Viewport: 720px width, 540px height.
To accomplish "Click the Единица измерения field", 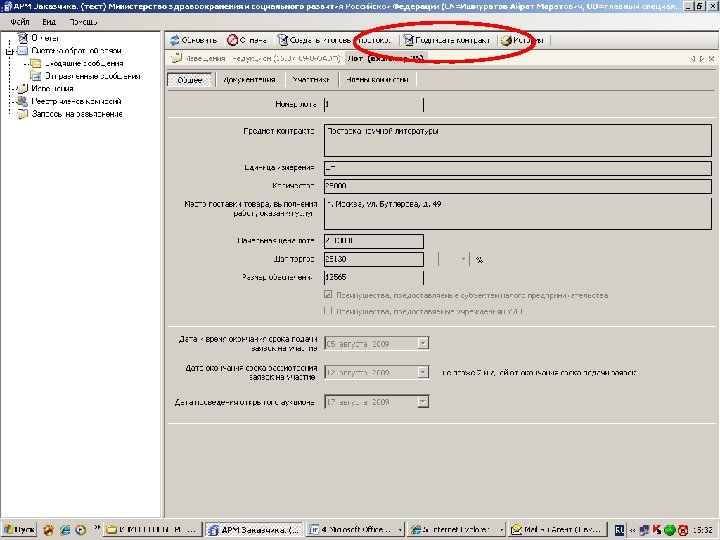I will (x=518, y=168).
